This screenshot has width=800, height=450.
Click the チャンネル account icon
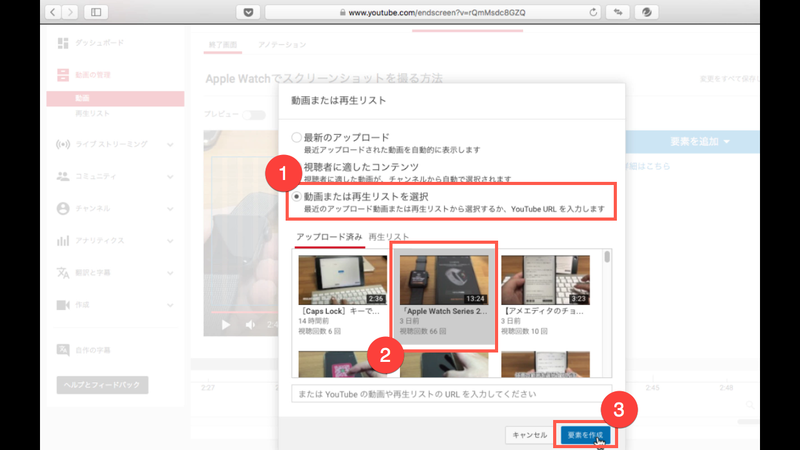(63, 209)
